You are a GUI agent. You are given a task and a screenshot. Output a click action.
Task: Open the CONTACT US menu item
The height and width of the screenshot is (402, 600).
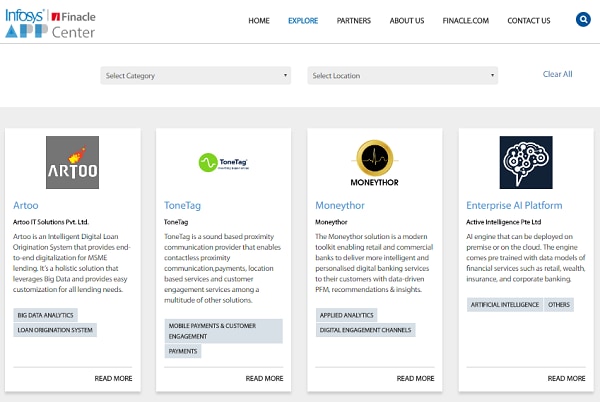528,21
